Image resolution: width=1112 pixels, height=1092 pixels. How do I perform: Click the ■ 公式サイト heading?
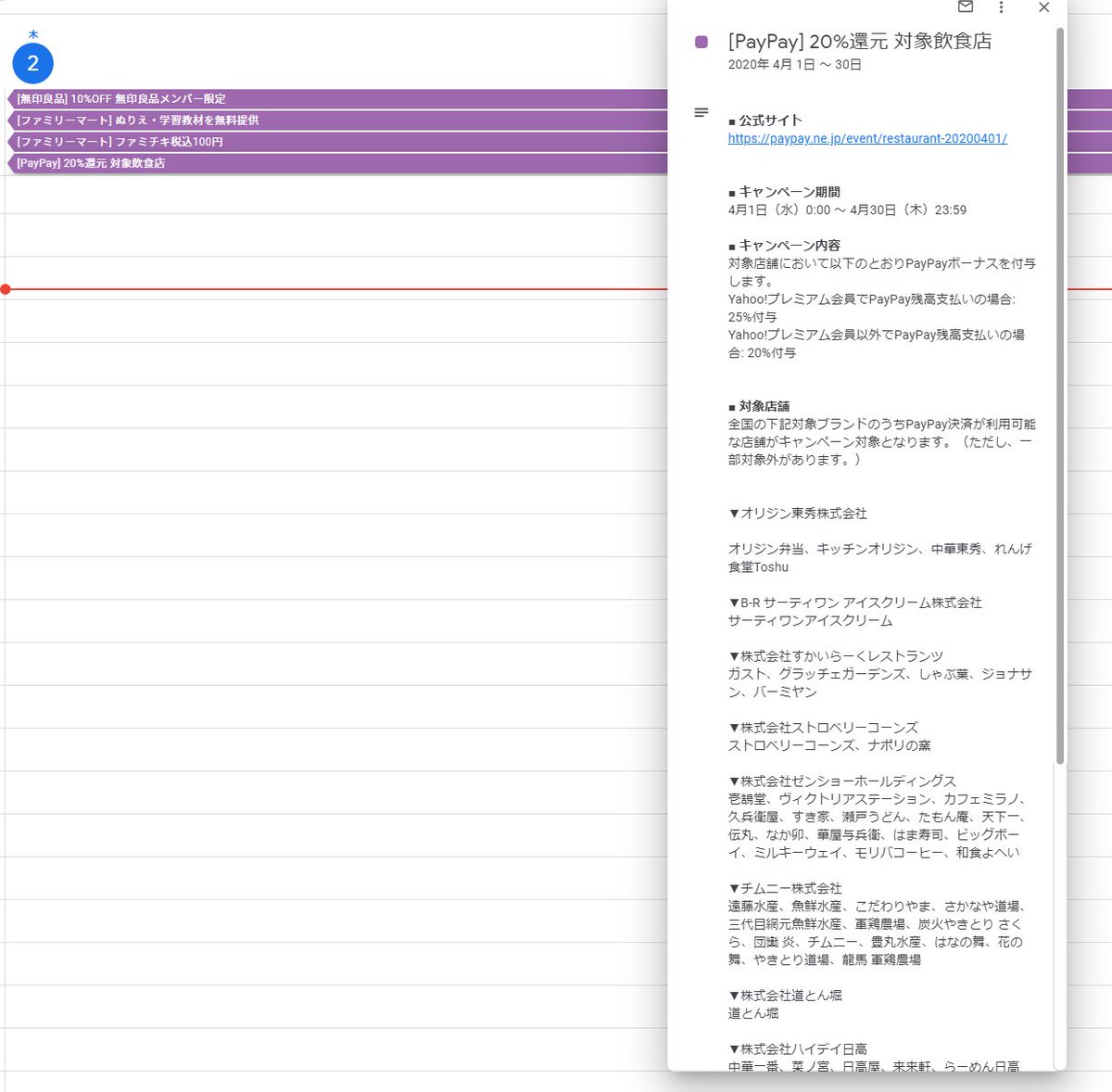pos(765,121)
